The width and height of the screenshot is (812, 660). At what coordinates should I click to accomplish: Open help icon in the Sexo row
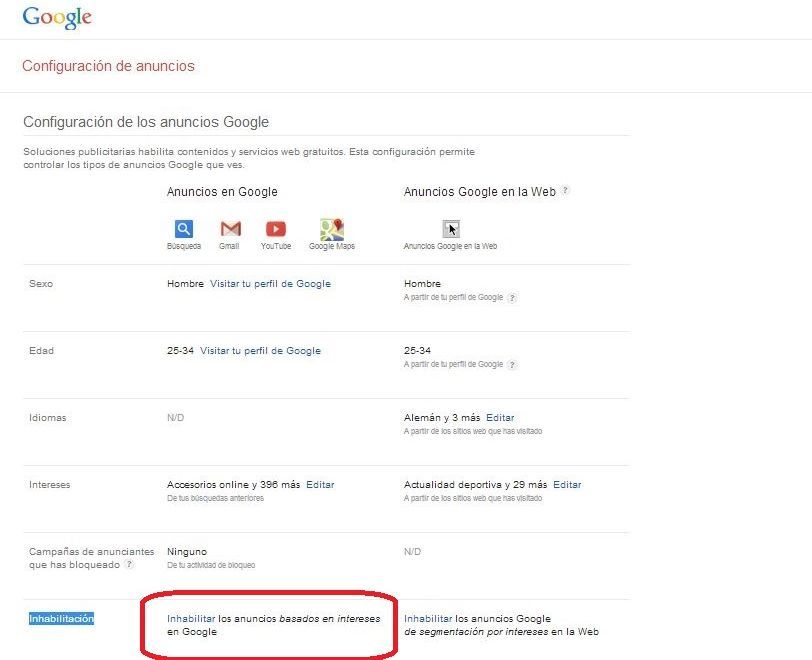pyautogui.click(x=512, y=298)
